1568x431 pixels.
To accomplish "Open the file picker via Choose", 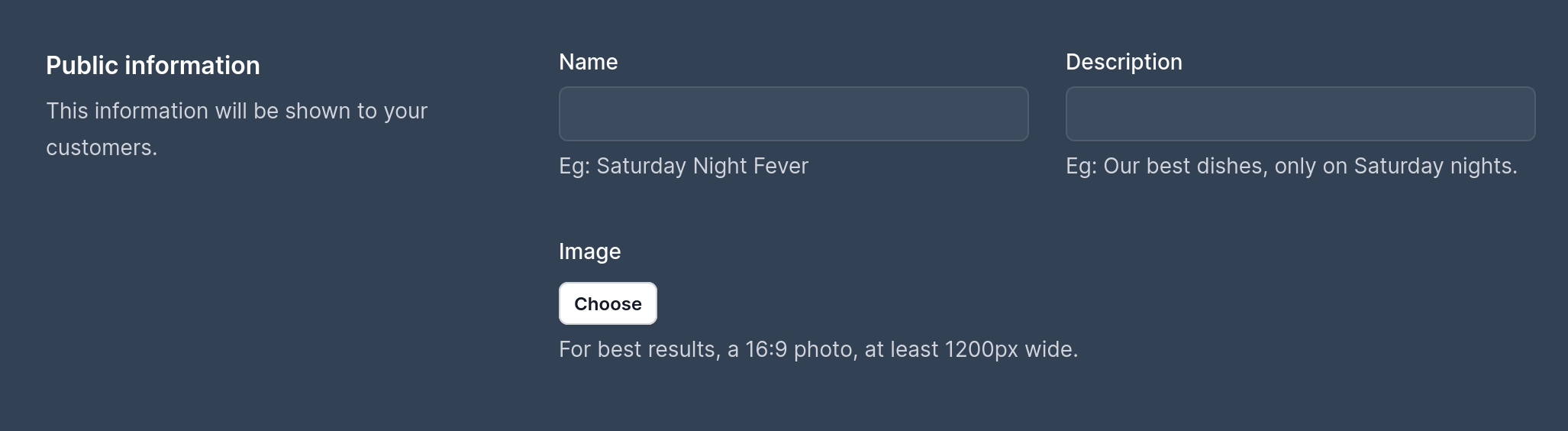I will pos(608,303).
